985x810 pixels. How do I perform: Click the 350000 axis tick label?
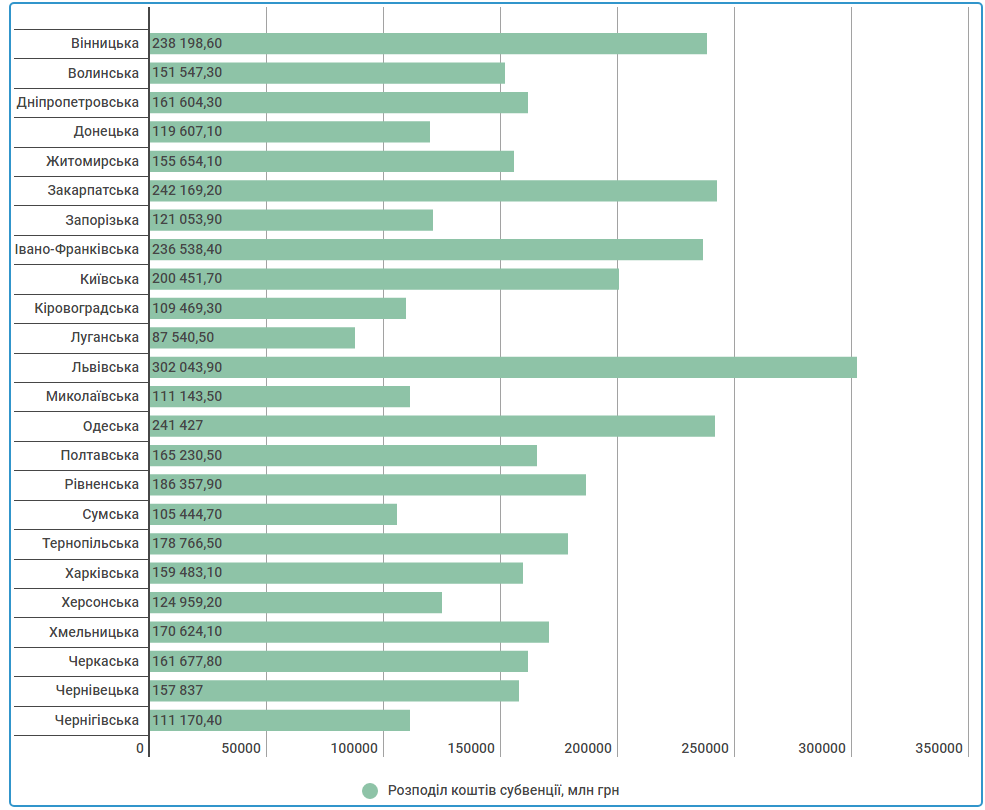click(x=940, y=749)
